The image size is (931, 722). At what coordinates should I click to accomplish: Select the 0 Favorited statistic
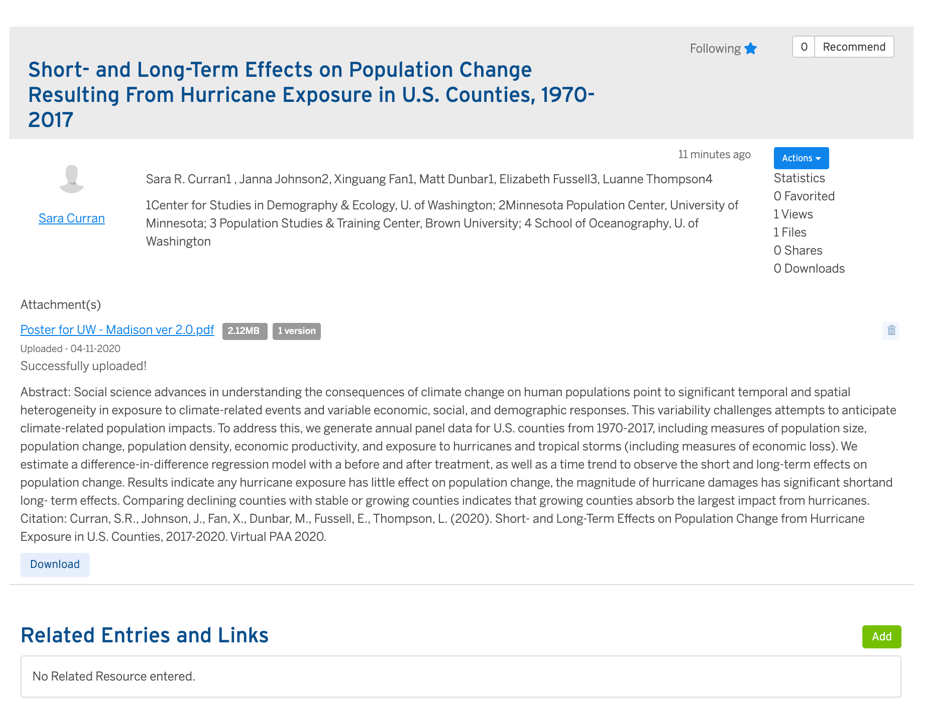804,196
